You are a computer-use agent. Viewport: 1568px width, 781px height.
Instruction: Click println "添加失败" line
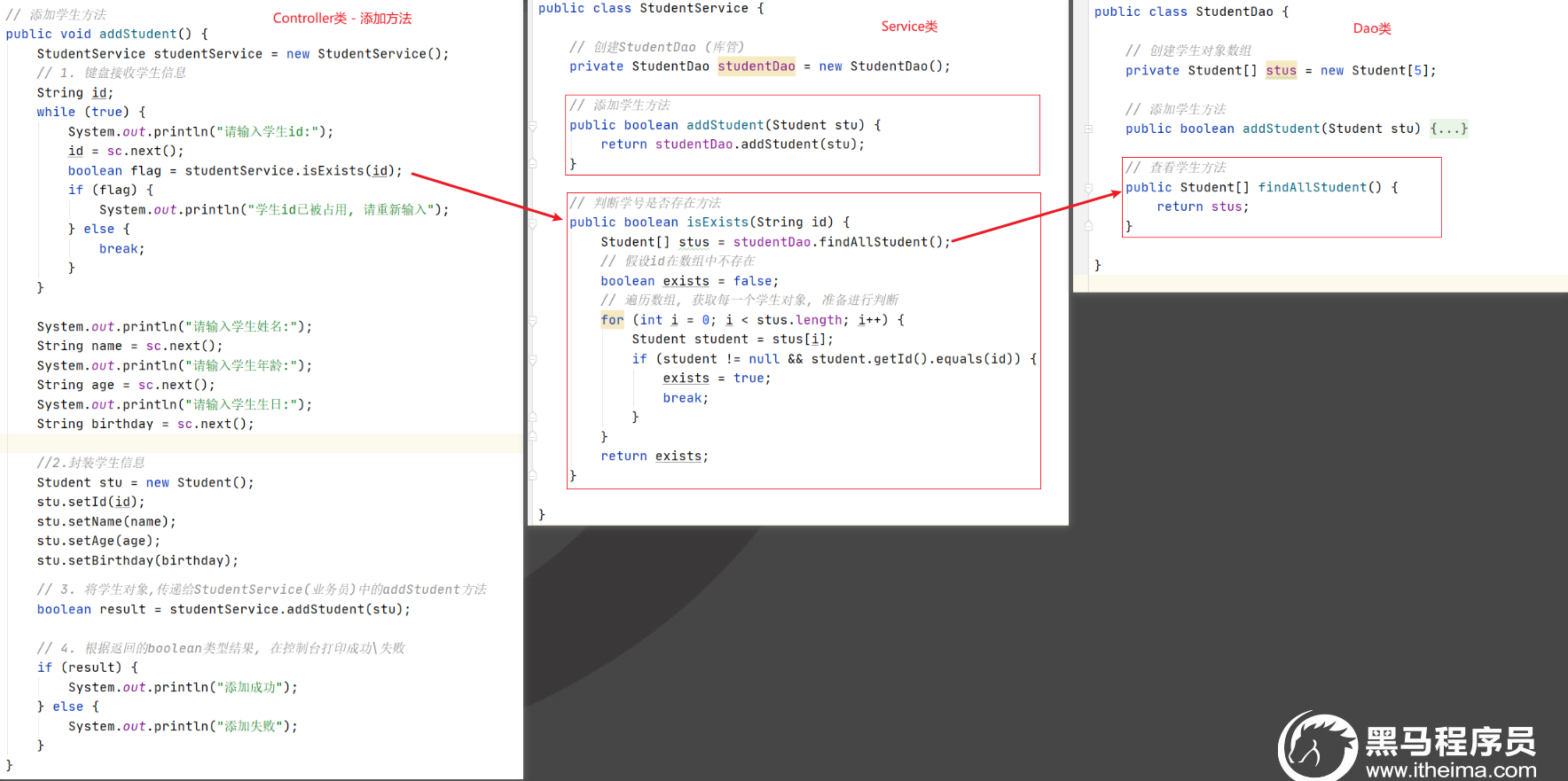point(184,727)
